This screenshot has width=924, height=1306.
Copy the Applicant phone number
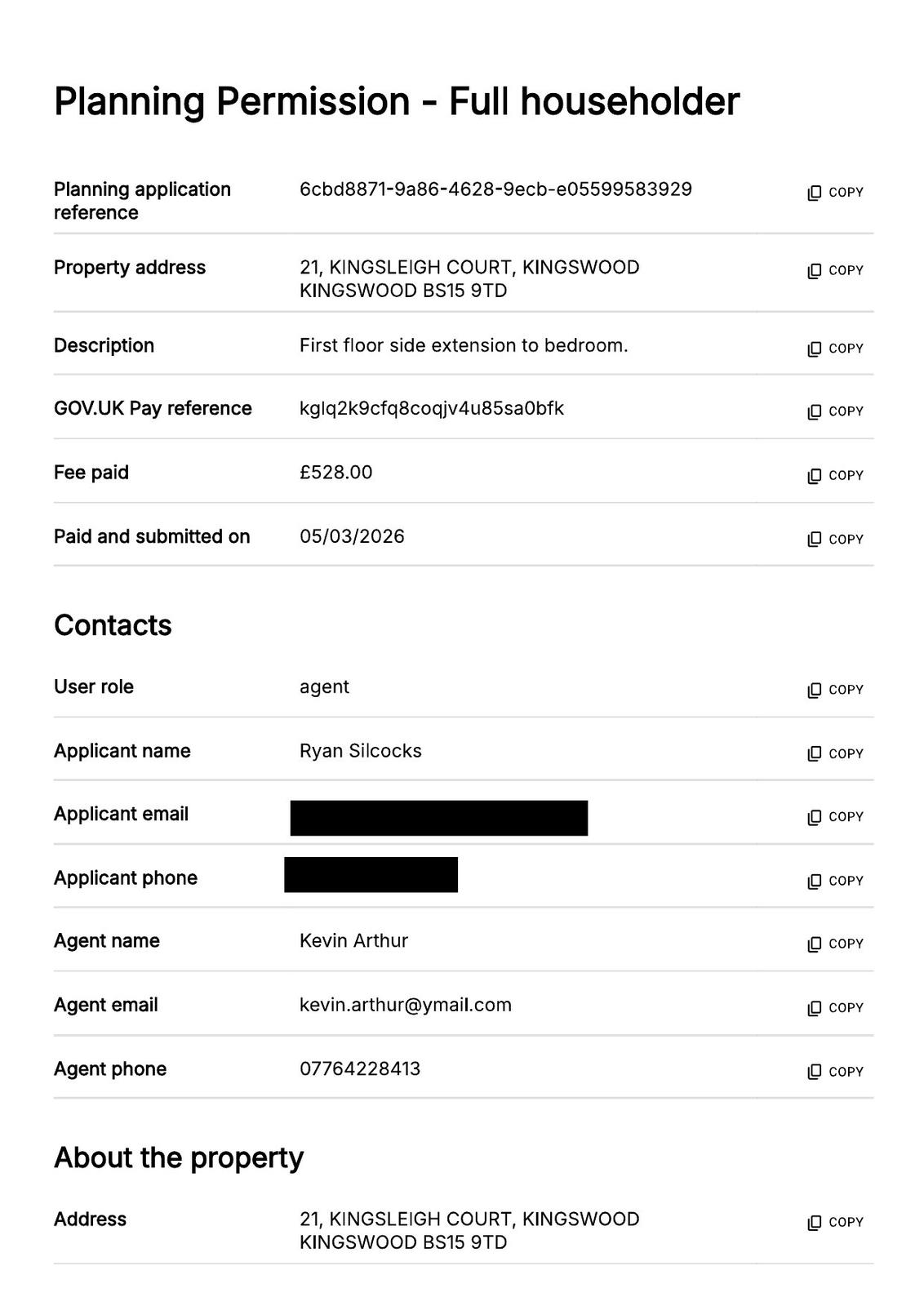coord(835,881)
